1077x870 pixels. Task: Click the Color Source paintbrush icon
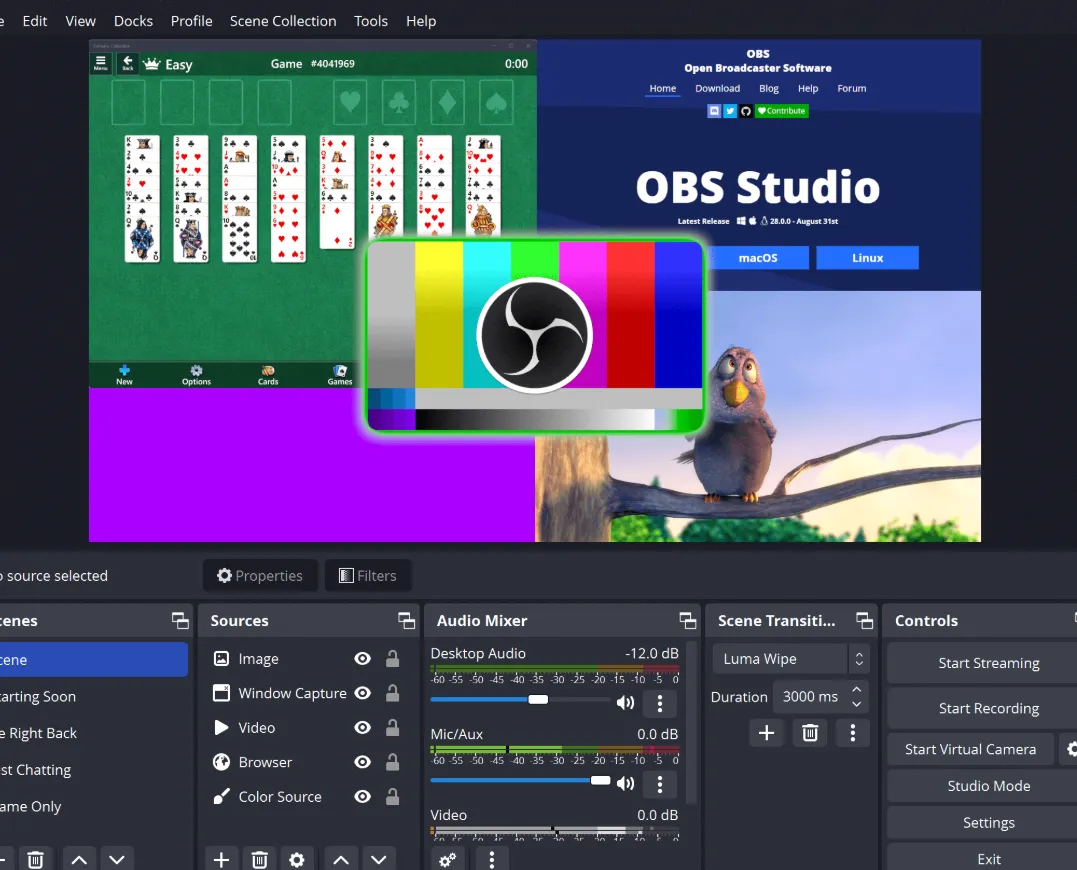tap(221, 796)
